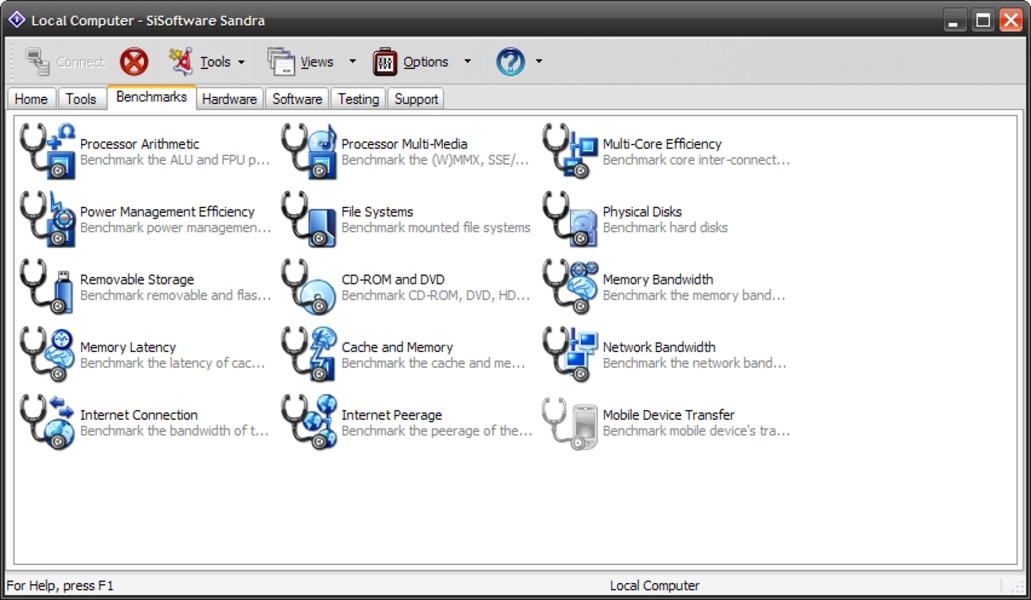1031x600 pixels.
Task: Select the Multi-Core Efficiency benchmark icon
Action: (x=570, y=151)
